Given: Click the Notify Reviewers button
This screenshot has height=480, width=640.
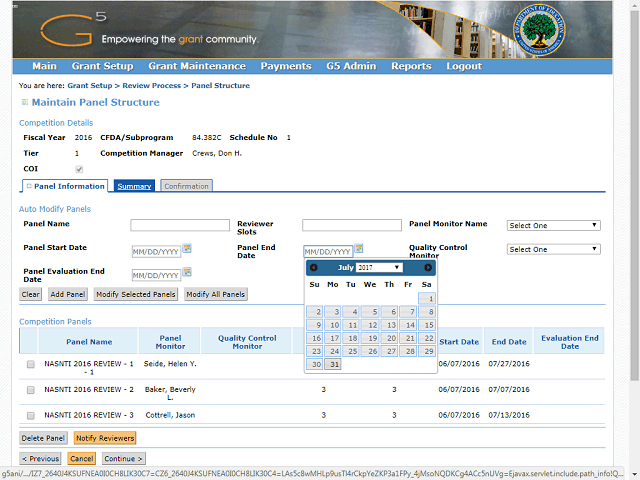Looking at the screenshot, I should click(105, 438).
